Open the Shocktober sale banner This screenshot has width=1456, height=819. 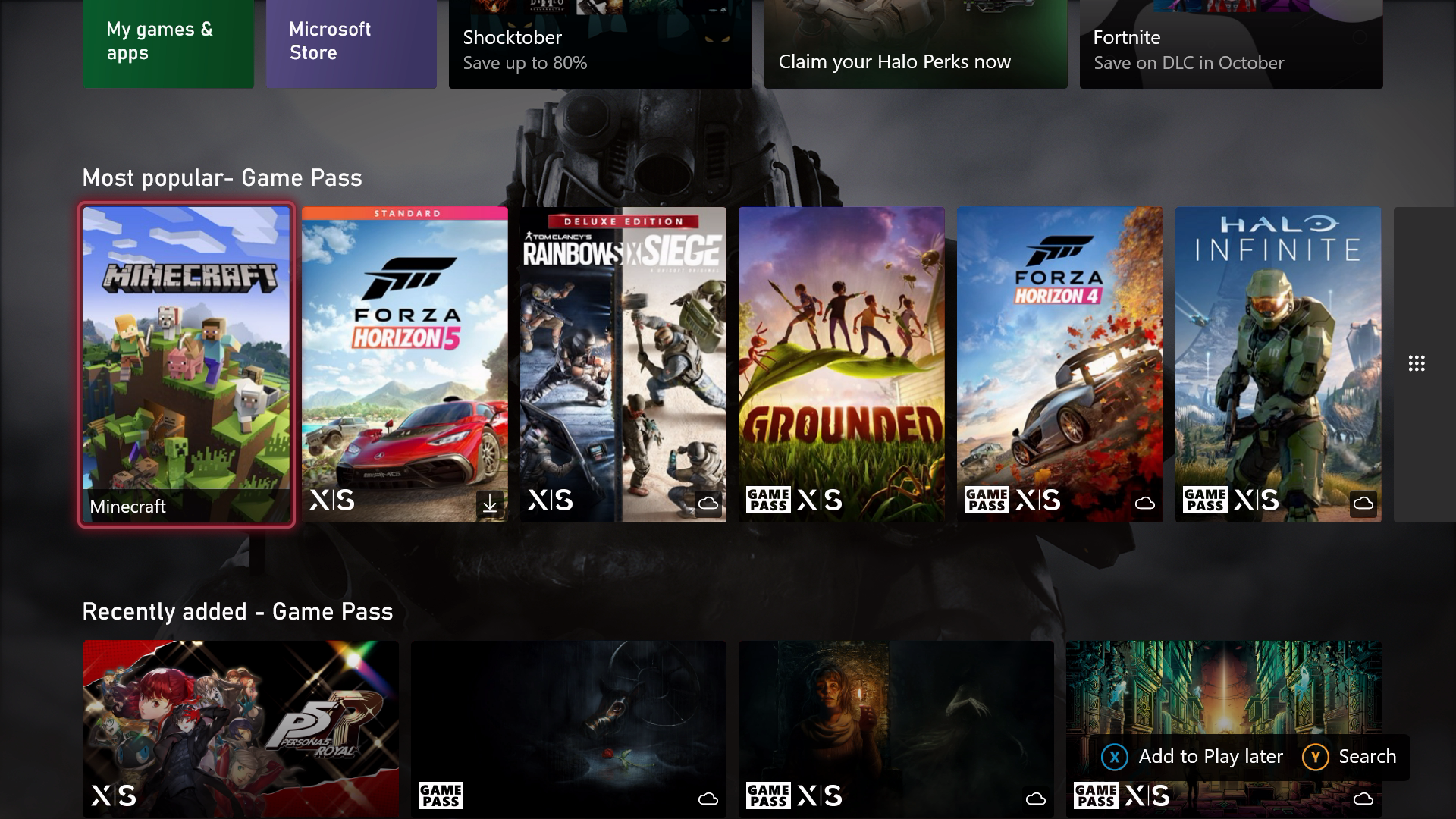click(x=601, y=44)
